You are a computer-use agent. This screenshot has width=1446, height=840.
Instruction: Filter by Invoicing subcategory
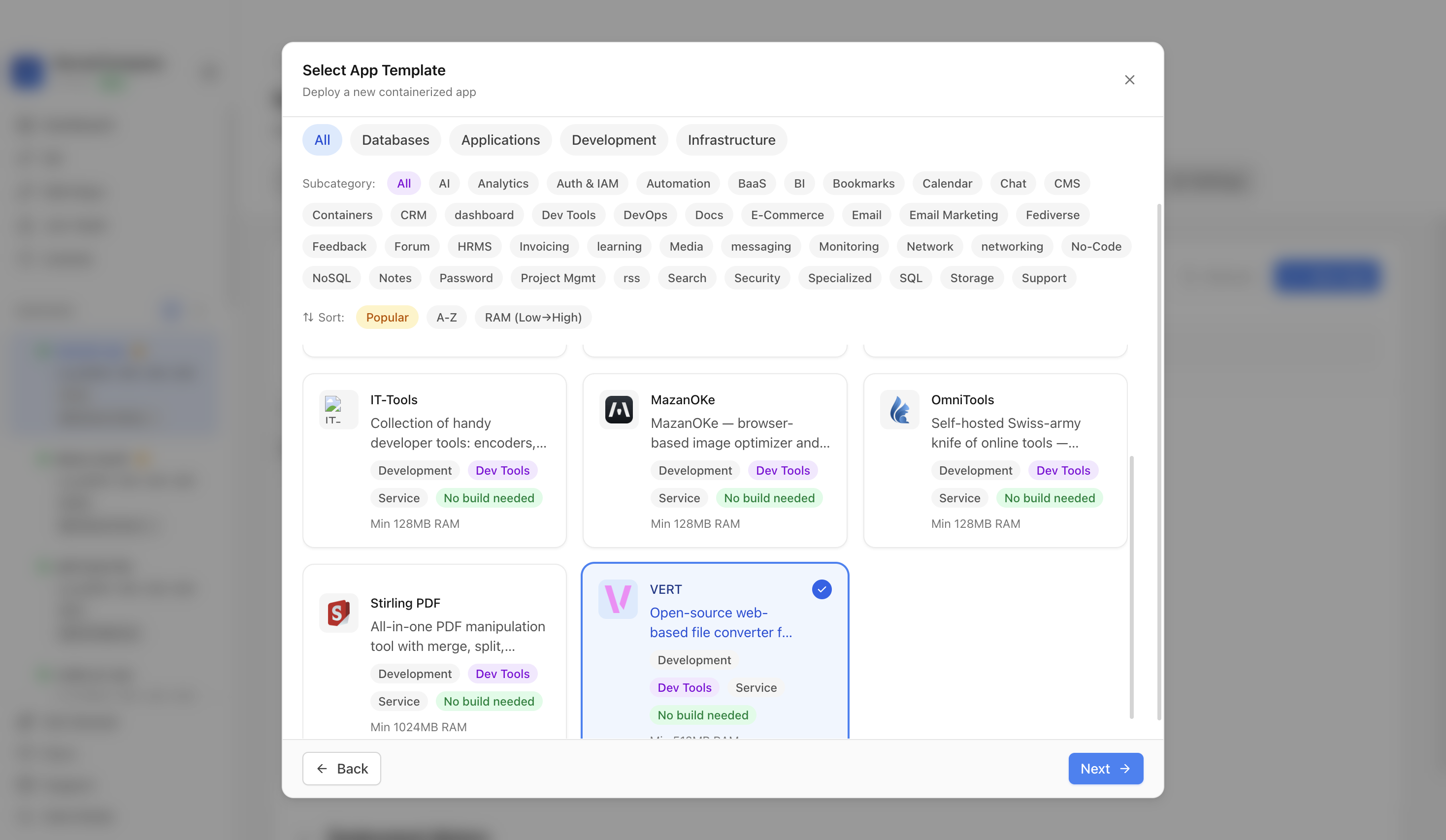pos(544,247)
